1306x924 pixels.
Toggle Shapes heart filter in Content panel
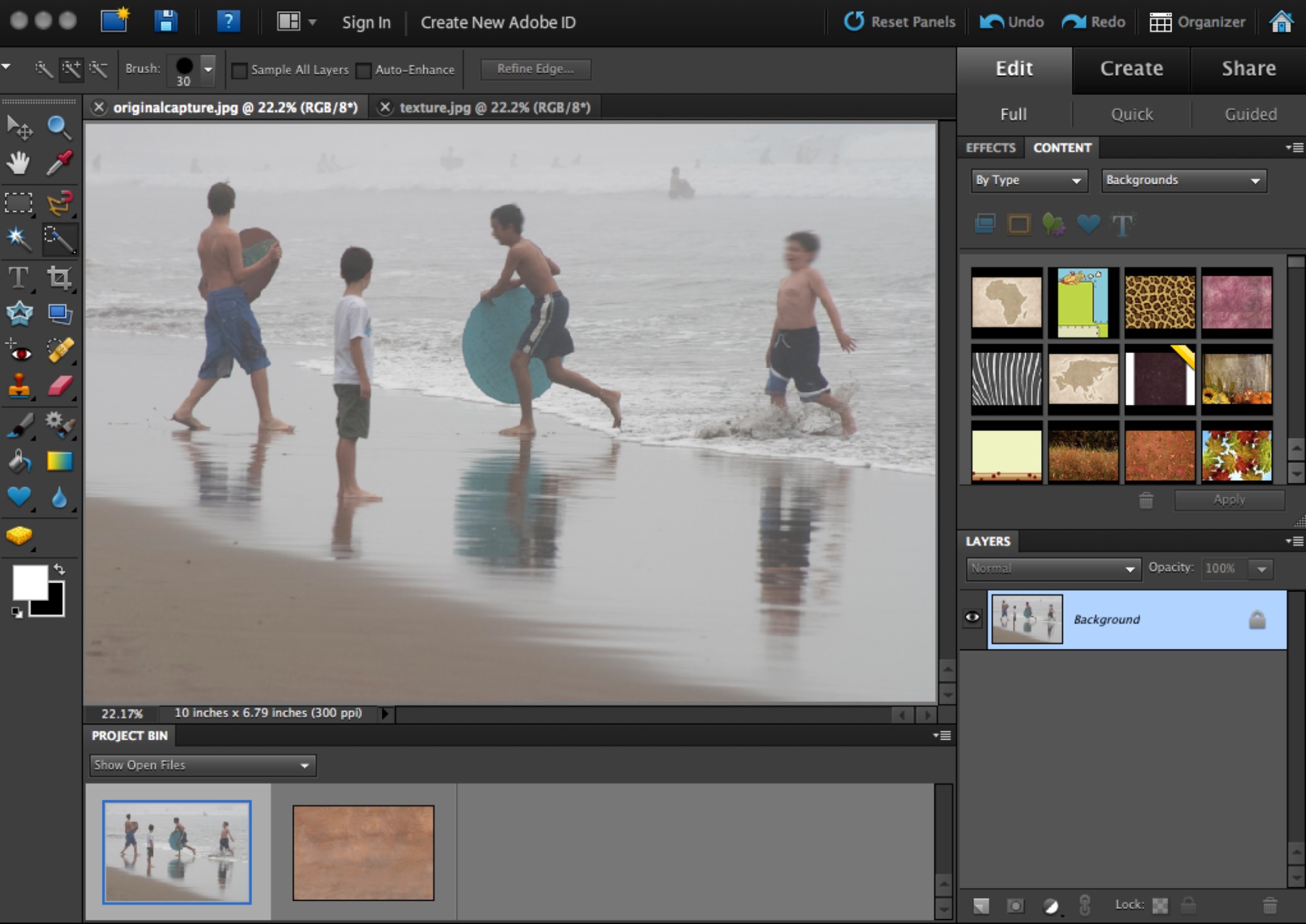[1088, 223]
